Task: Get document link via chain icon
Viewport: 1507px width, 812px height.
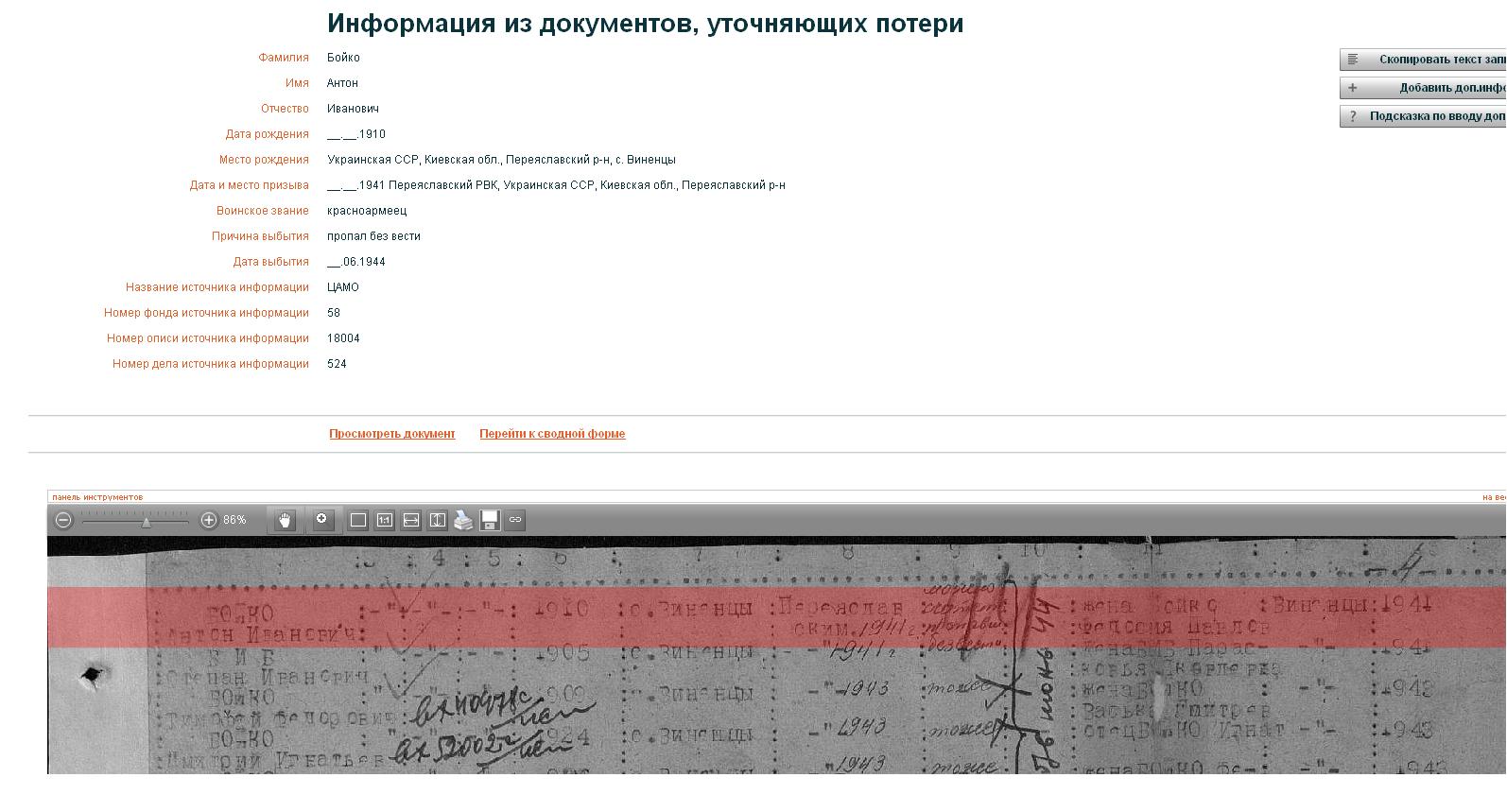Action: pos(515,520)
